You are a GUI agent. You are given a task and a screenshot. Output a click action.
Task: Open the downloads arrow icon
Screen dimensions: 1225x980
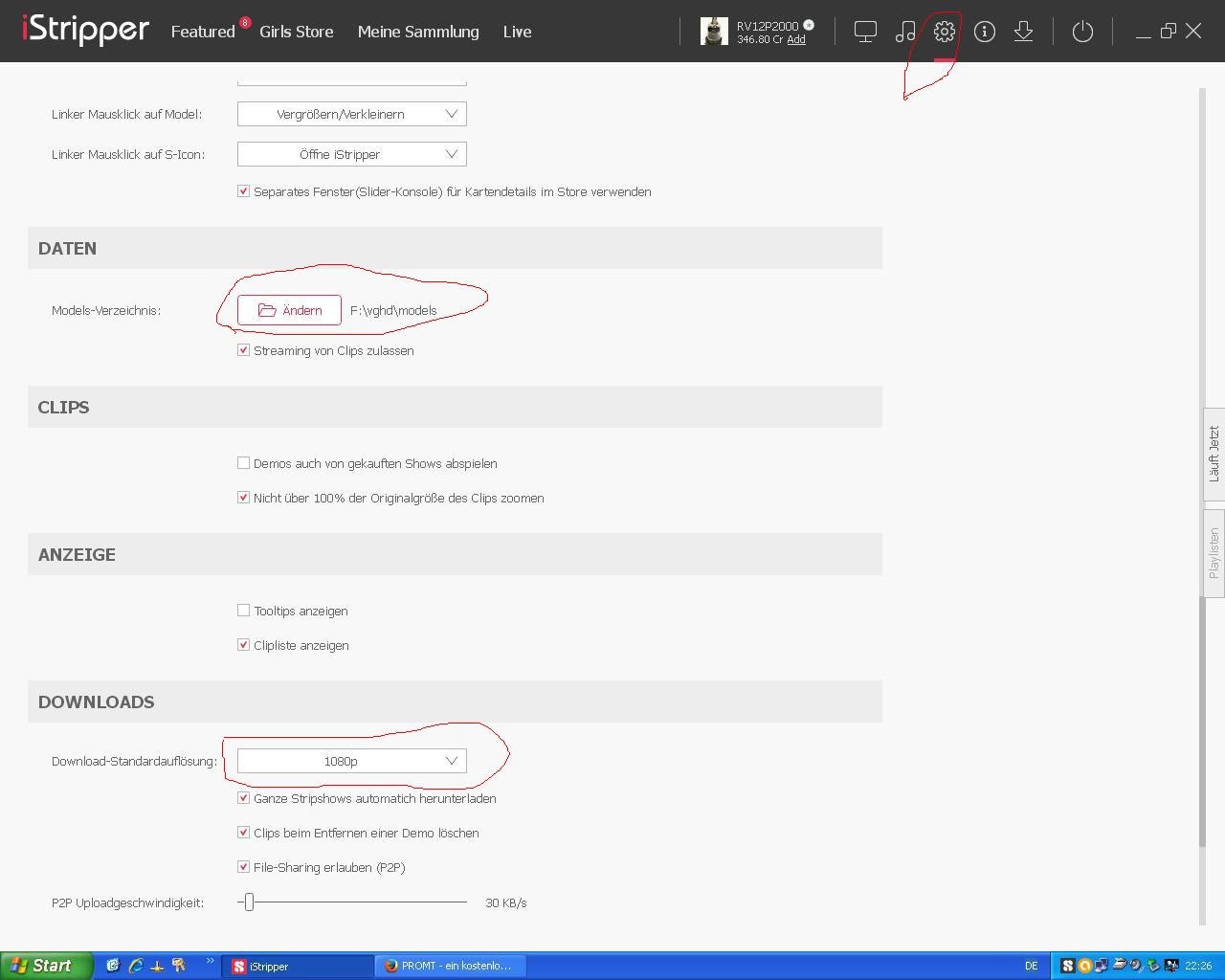(x=1023, y=32)
